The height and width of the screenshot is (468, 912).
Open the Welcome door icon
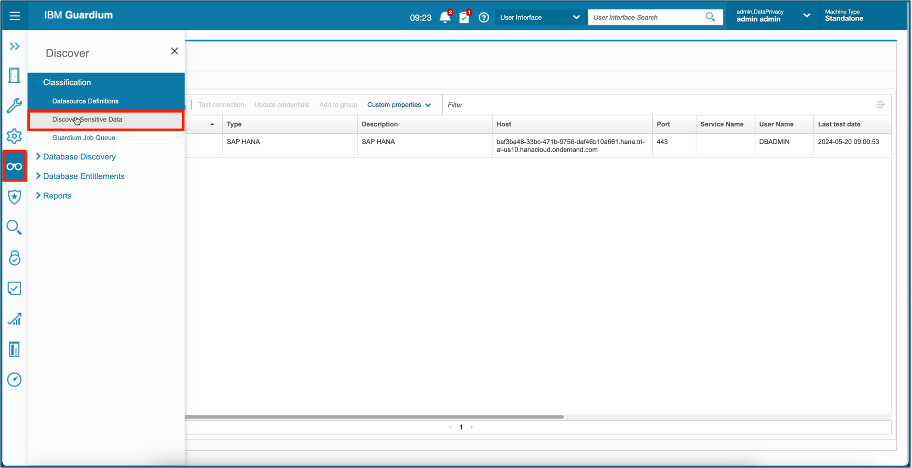15,76
